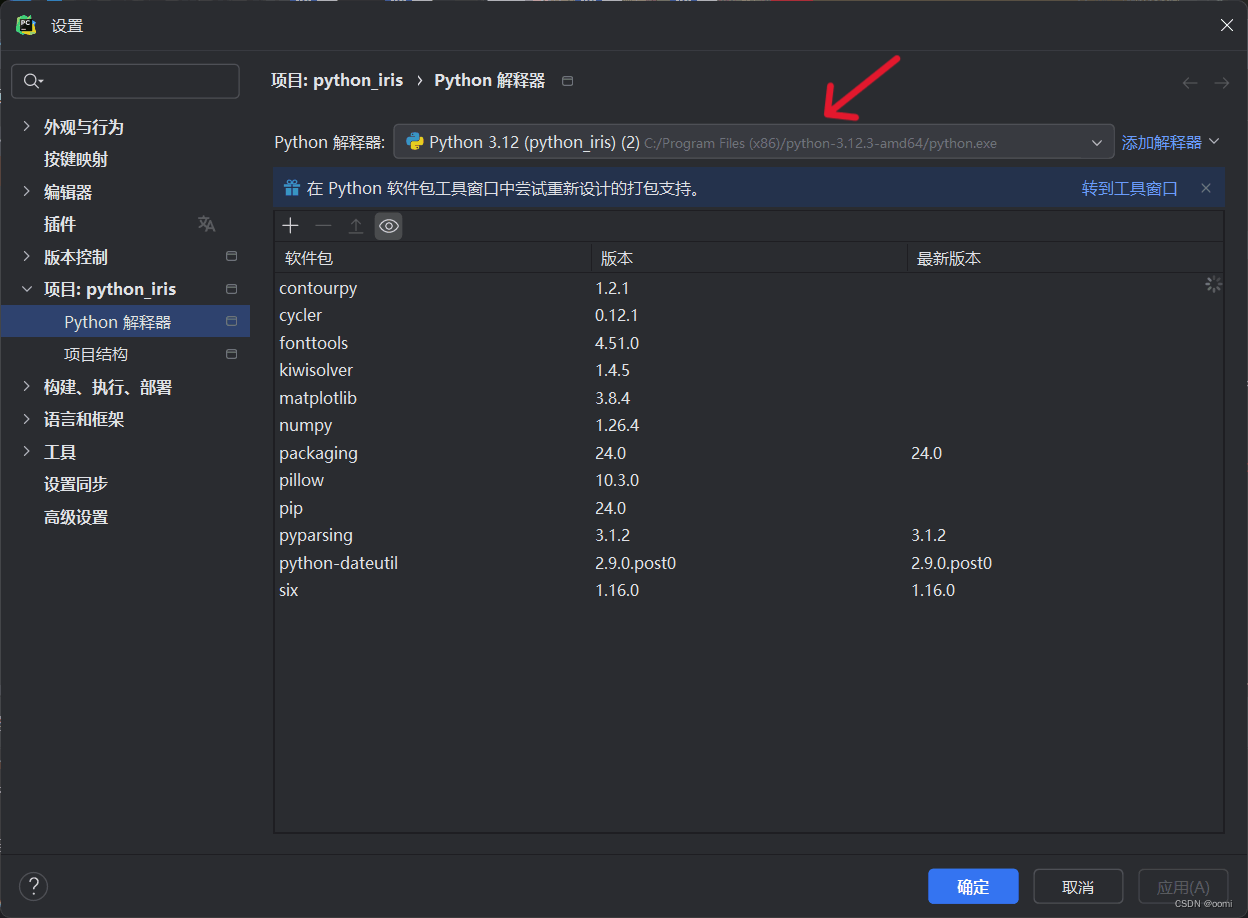The width and height of the screenshot is (1248, 918).
Task: Open the 添加解释器 dropdown
Action: (x=1171, y=143)
